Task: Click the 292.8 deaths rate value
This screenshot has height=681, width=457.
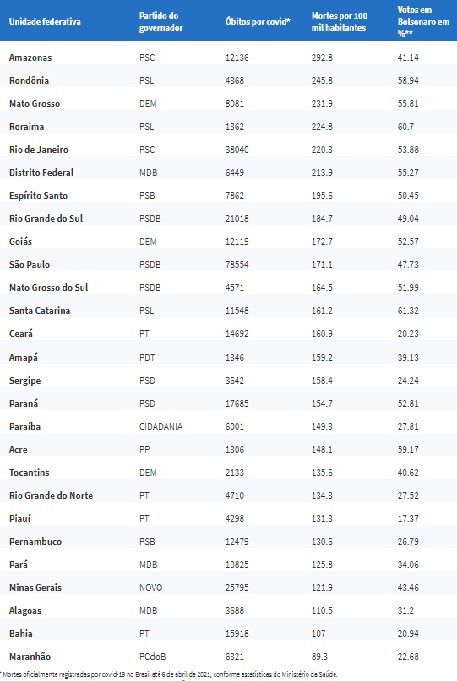Action: click(x=322, y=57)
